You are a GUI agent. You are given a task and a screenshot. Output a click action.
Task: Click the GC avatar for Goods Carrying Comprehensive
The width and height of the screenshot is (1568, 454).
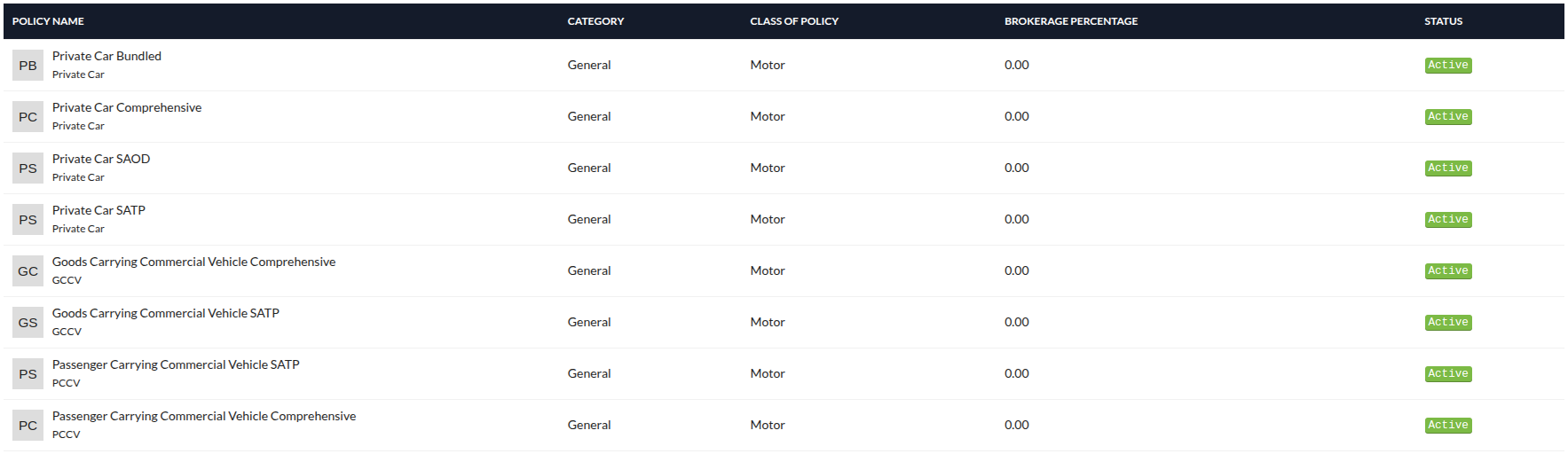click(28, 271)
